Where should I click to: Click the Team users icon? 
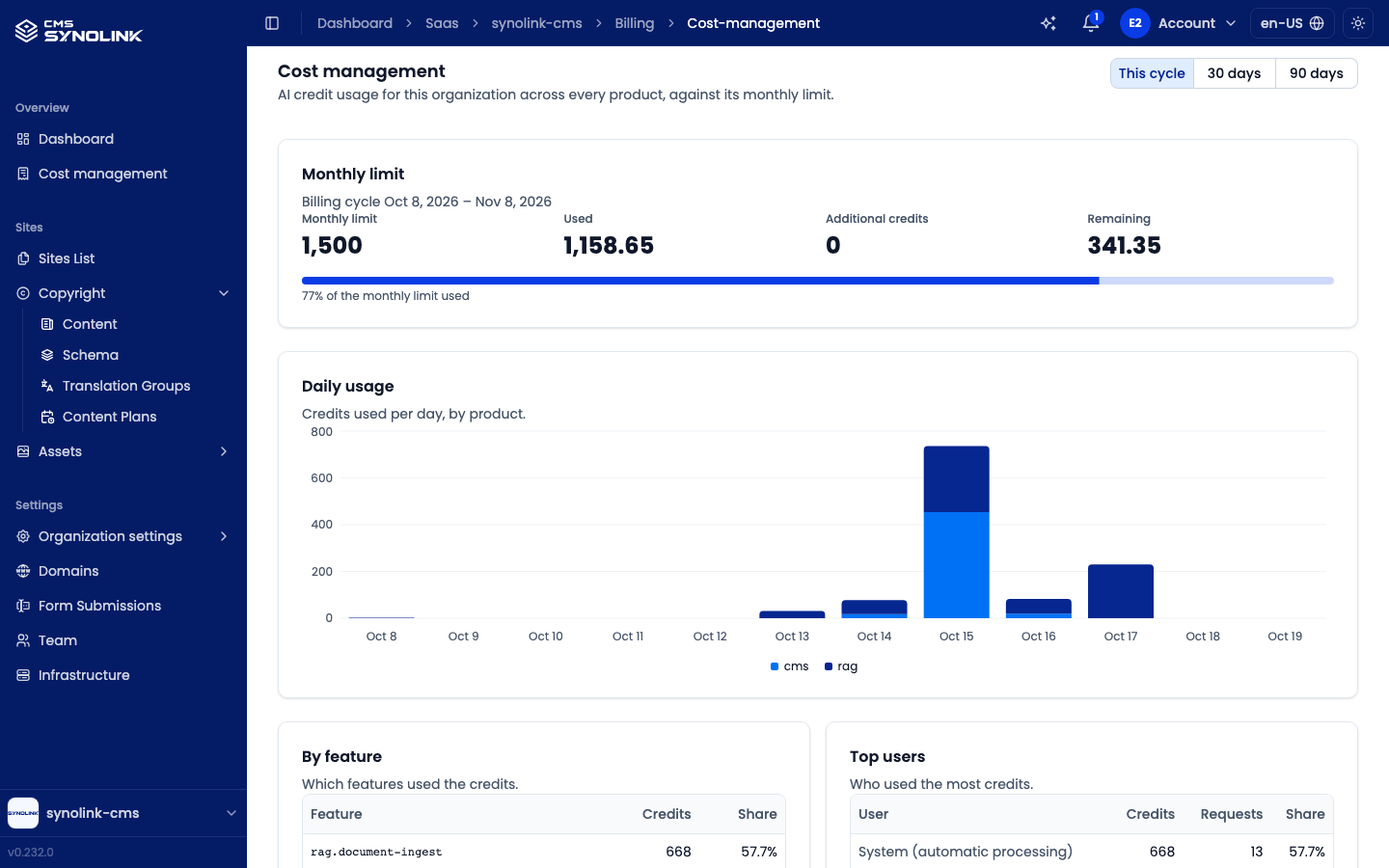point(23,640)
